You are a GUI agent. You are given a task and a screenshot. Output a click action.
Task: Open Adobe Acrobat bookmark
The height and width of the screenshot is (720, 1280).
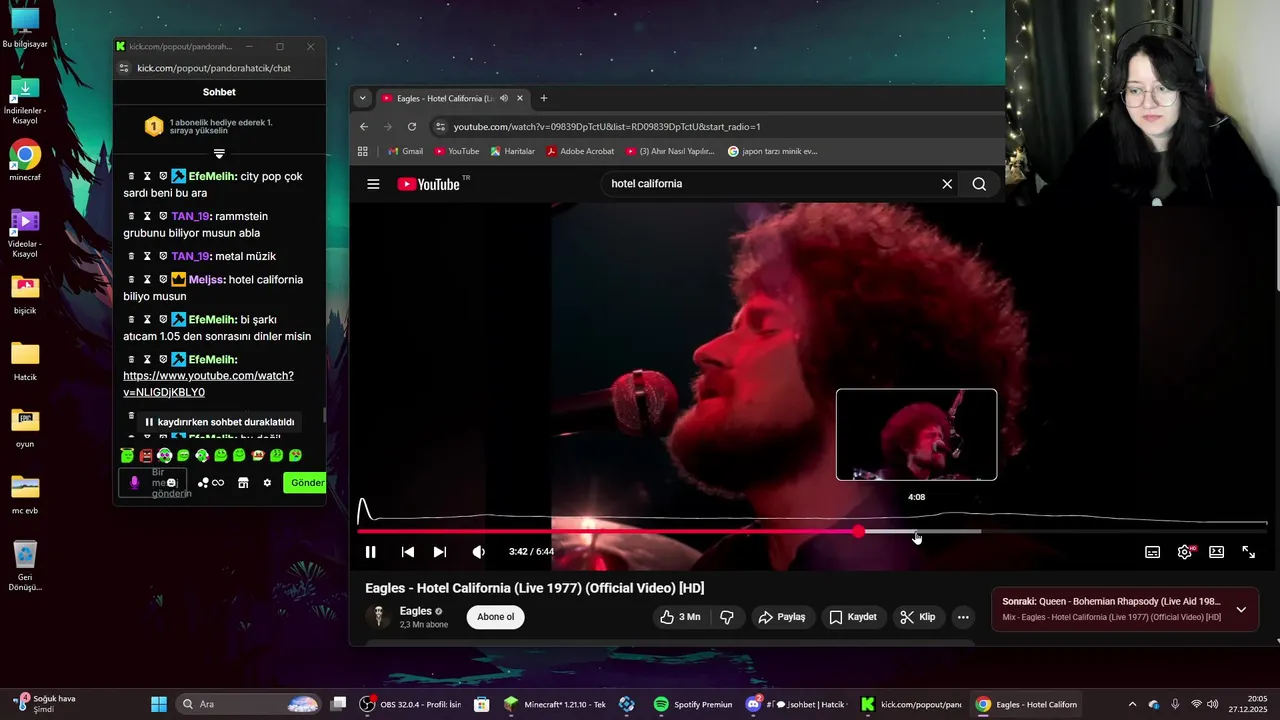click(x=580, y=151)
